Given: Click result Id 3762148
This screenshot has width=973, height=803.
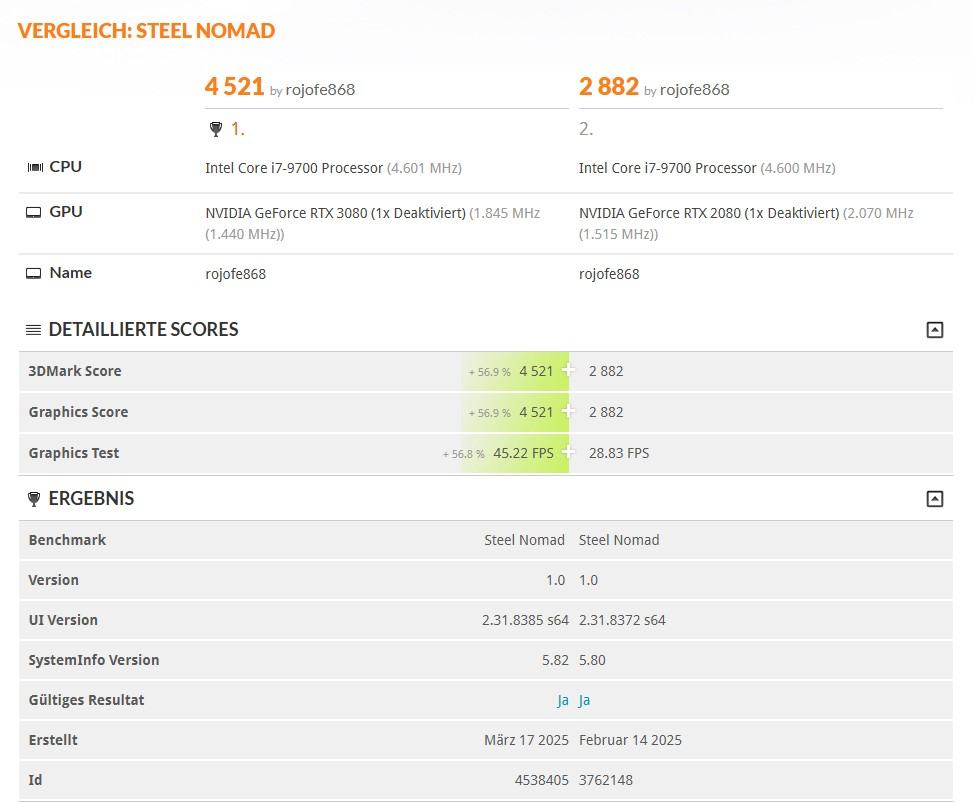Looking at the screenshot, I should click(x=606, y=780).
